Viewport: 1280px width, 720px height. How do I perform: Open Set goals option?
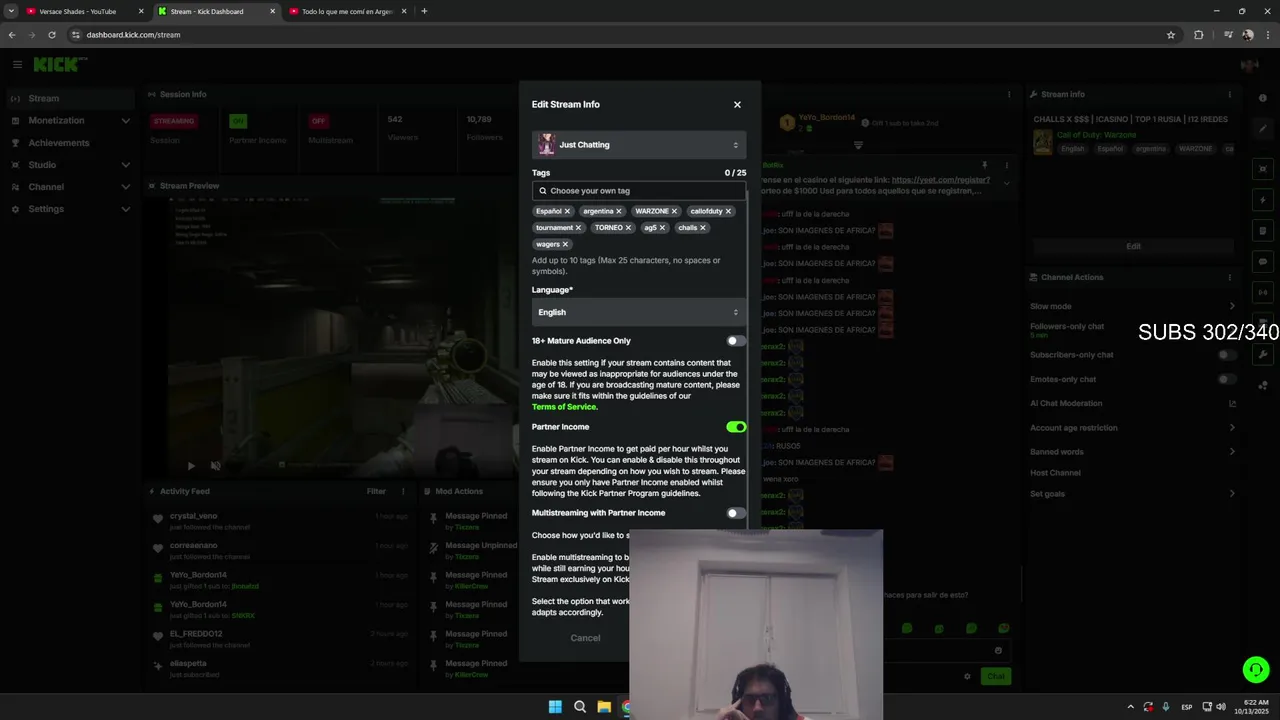[x=1133, y=494]
